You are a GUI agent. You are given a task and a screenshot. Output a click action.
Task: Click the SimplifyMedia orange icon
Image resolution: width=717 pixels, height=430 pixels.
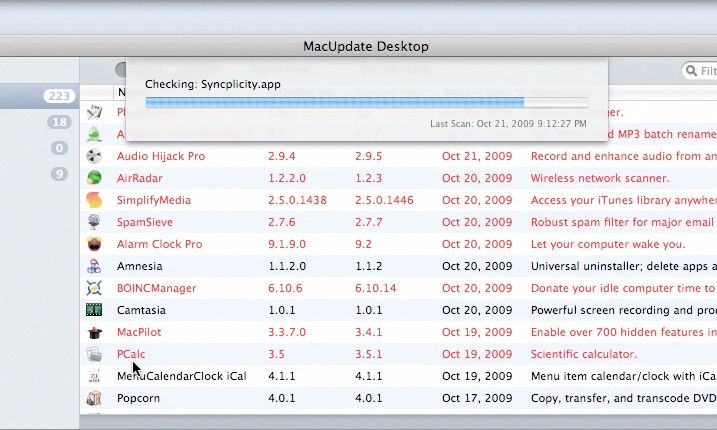[94, 200]
